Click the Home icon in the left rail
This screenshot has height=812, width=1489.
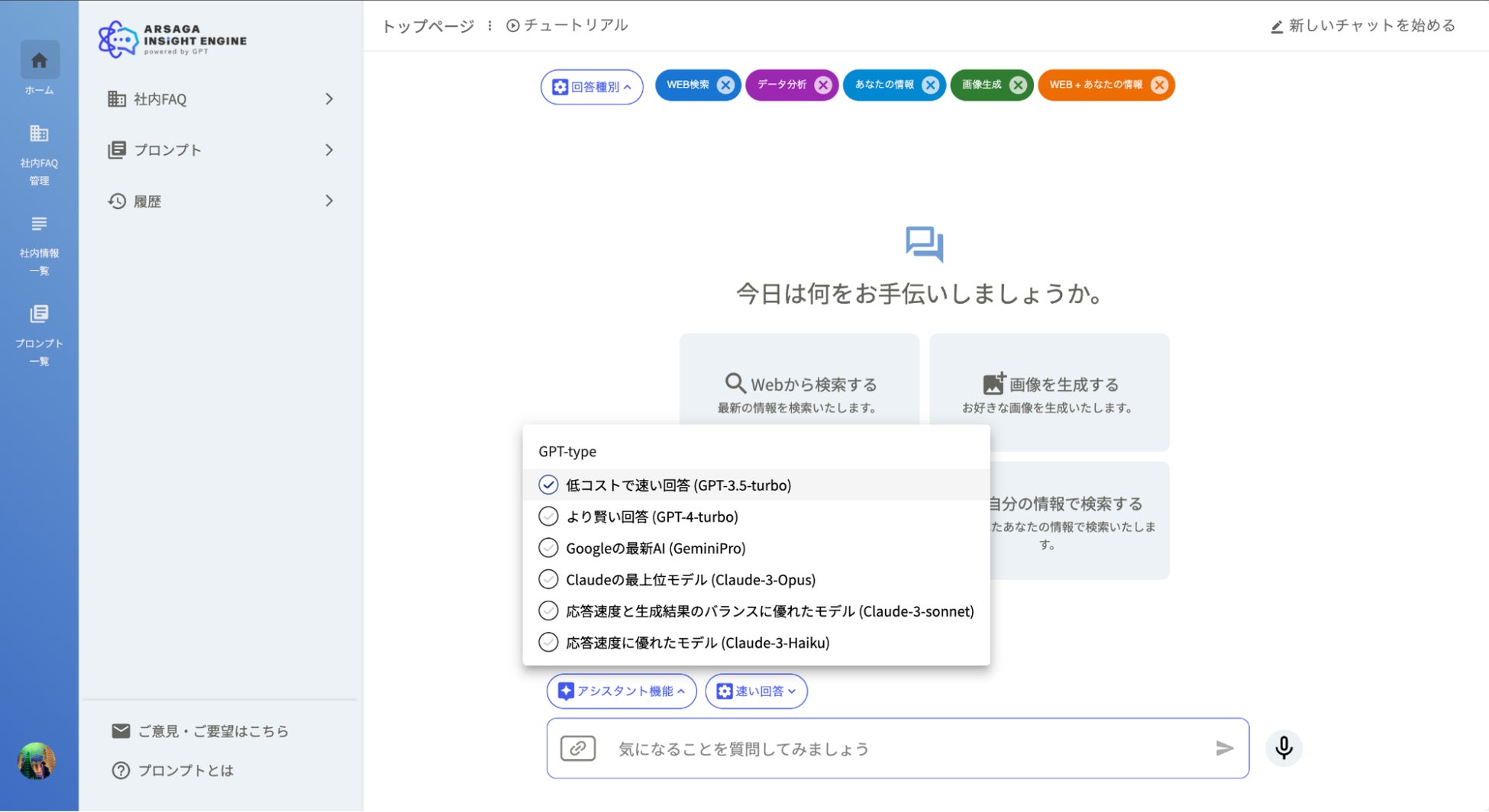click(x=39, y=60)
